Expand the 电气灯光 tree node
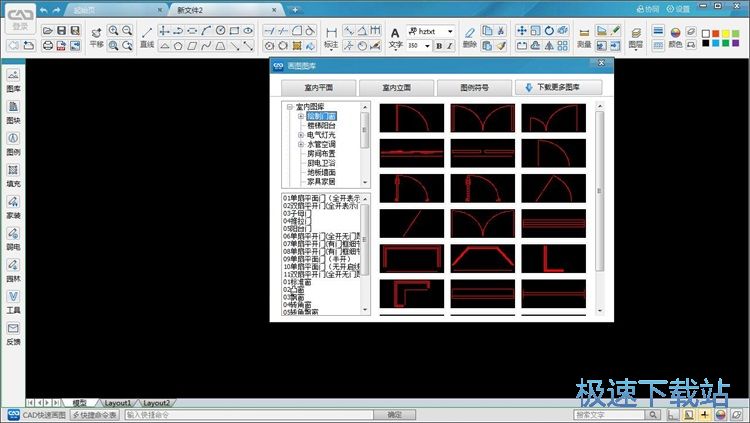This screenshot has height=423, width=750. click(x=300, y=133)
